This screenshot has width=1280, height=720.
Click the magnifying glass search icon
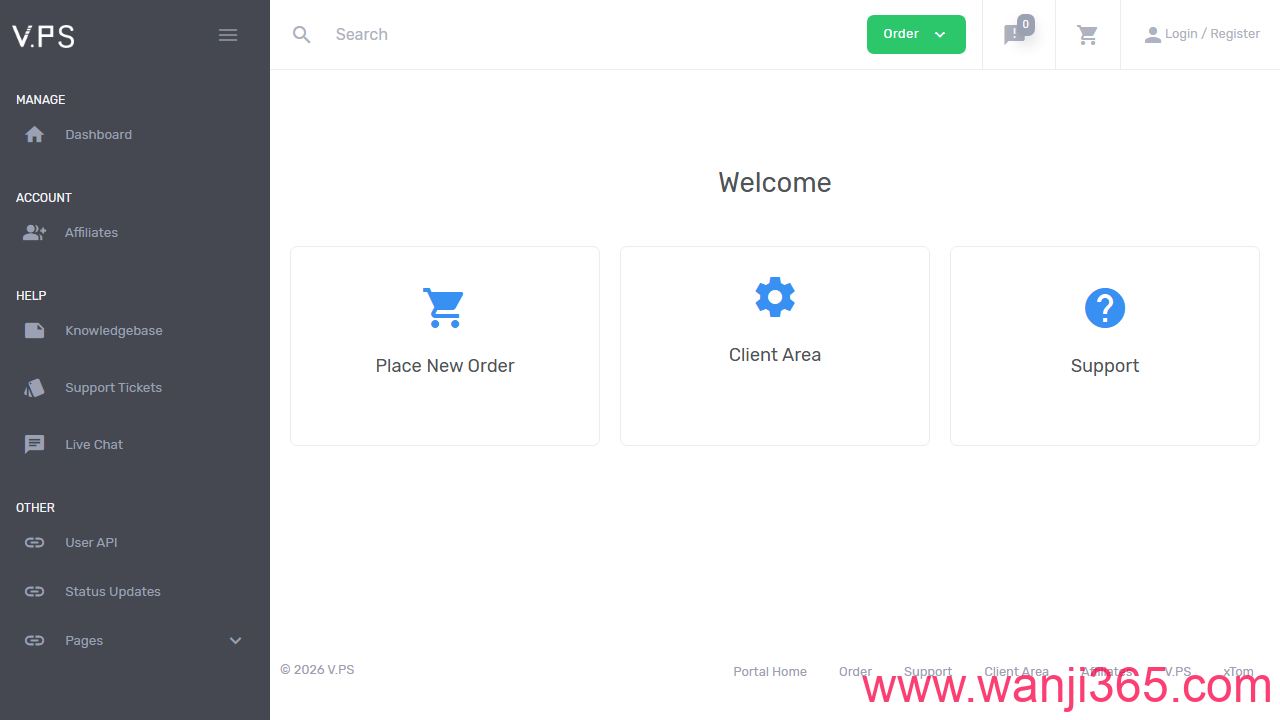(x=302, y=35)
